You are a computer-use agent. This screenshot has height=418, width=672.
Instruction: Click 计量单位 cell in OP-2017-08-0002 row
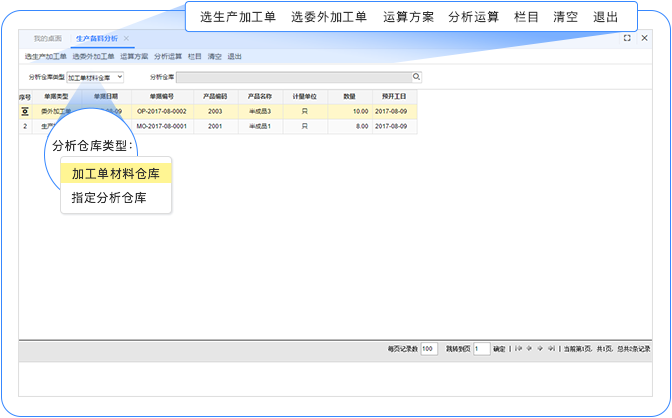(x=305, y=111)
